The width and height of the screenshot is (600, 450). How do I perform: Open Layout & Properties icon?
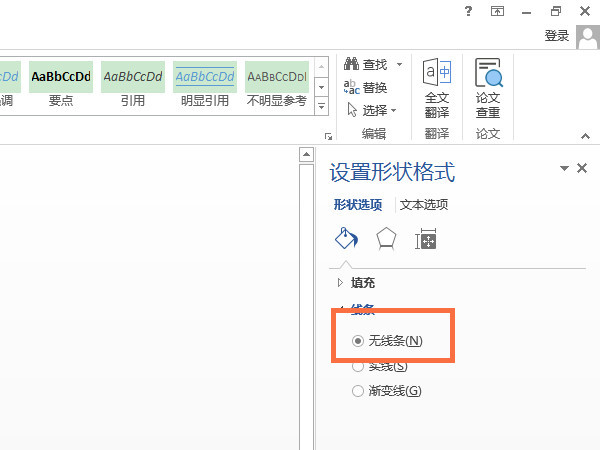point(426,239)
